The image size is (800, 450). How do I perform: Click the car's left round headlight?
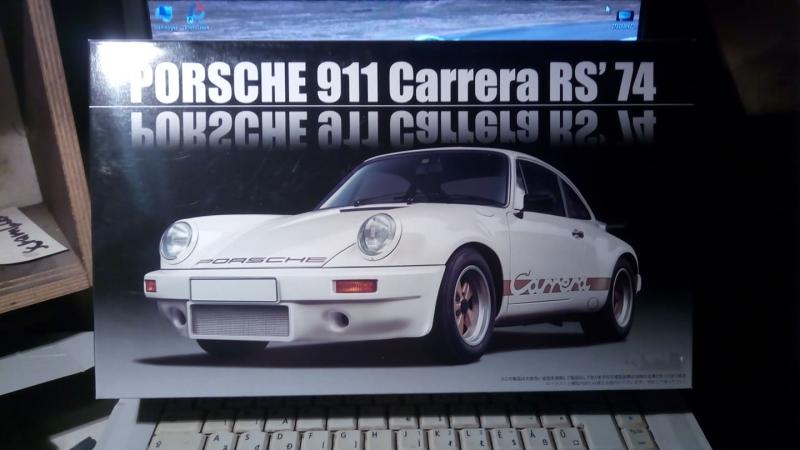[177, 241]
